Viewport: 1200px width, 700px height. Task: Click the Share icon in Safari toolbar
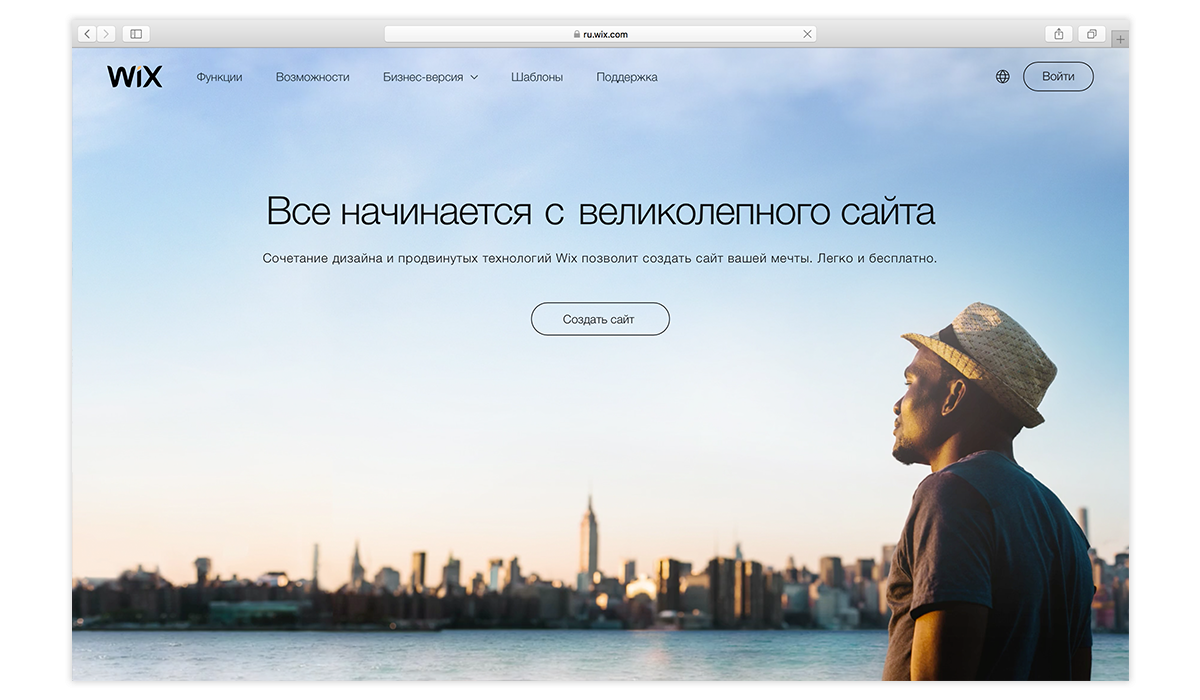pos(1059,34)
